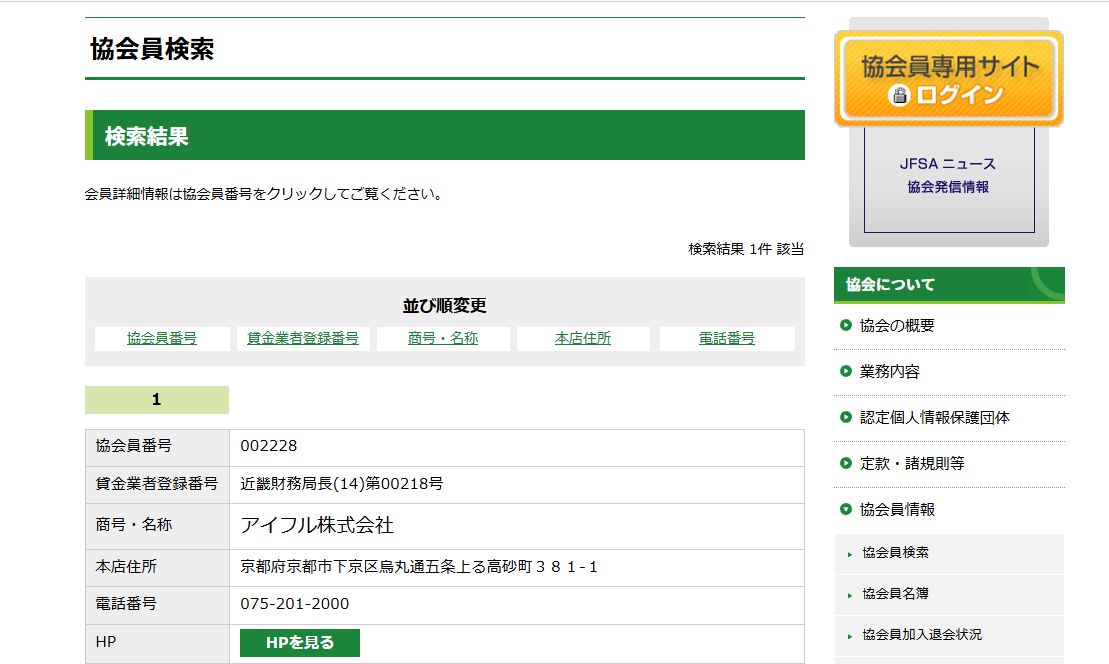Screen dimensions: 1109x664
Task: Click the arrow icon beside 協会の概要
Action: 846,326
